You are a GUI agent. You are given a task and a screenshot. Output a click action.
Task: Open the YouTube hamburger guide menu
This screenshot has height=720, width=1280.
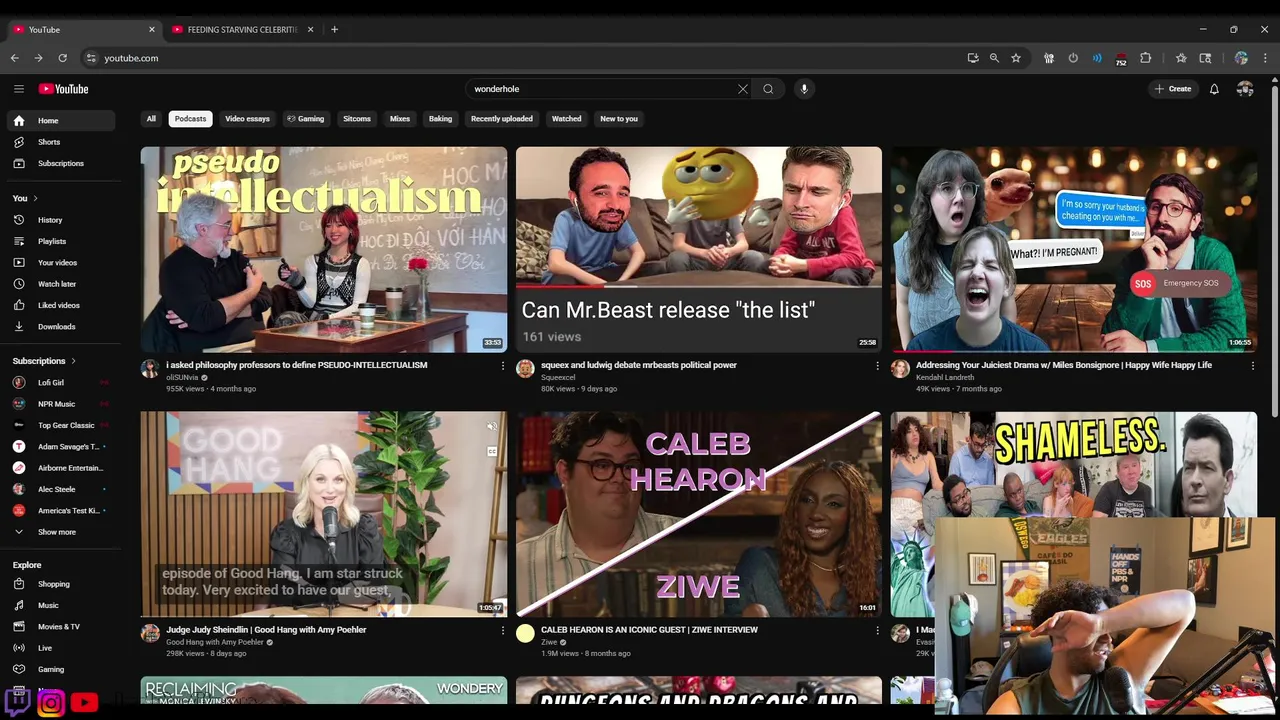(18, 89)
